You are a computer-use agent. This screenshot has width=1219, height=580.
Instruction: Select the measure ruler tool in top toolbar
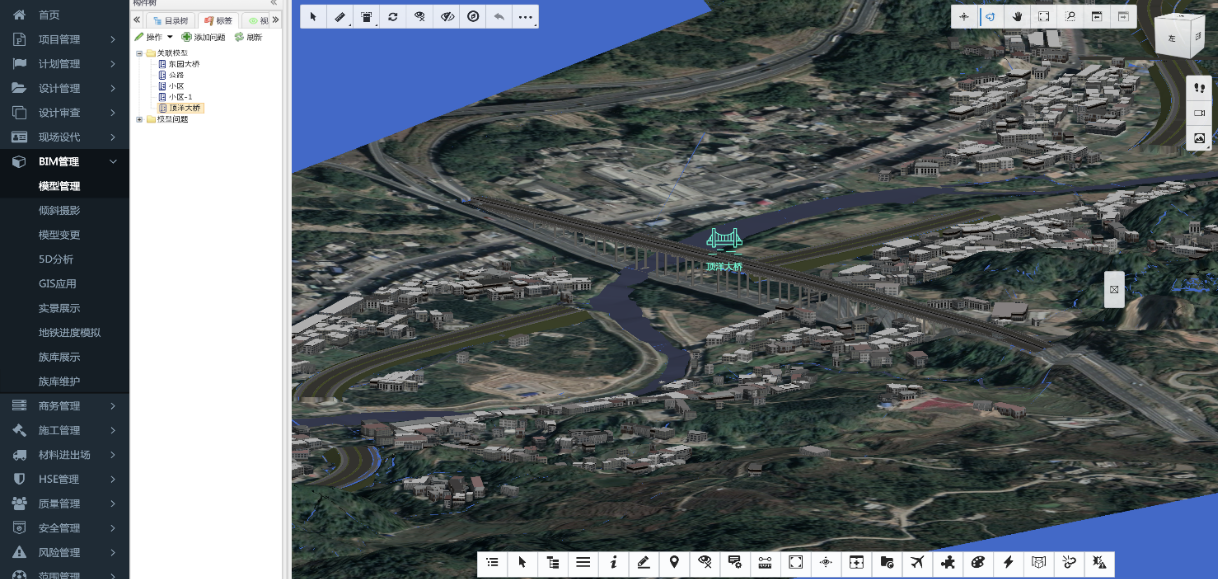[340, 17]
